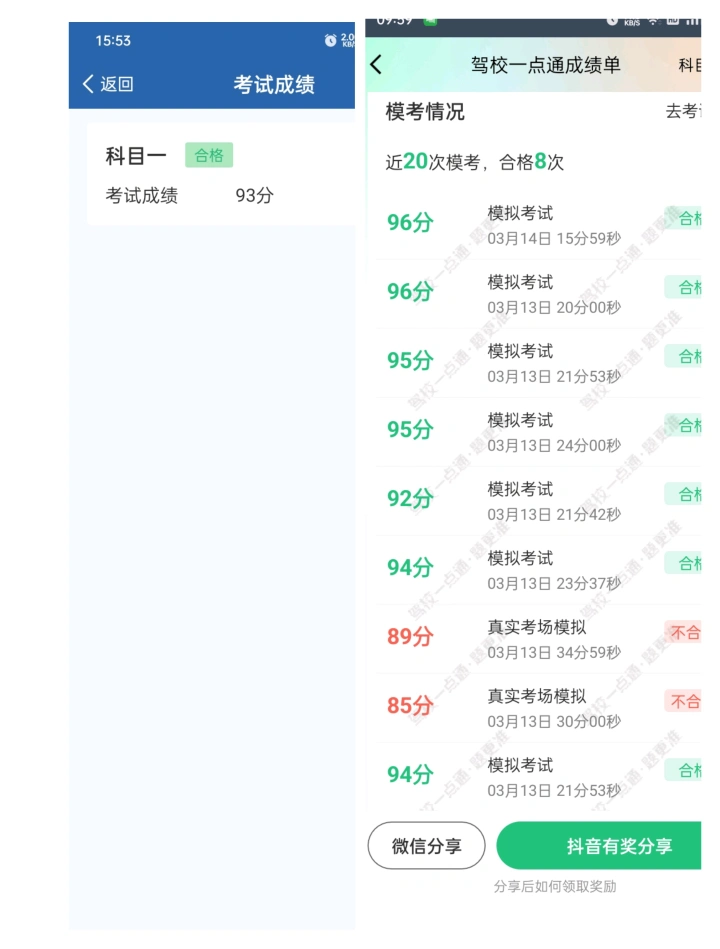Image resolution: width=720 pixels, height=949 pixels.
Task: Switch to the 科目 tab in the header
Action: (x=689, y=65)
